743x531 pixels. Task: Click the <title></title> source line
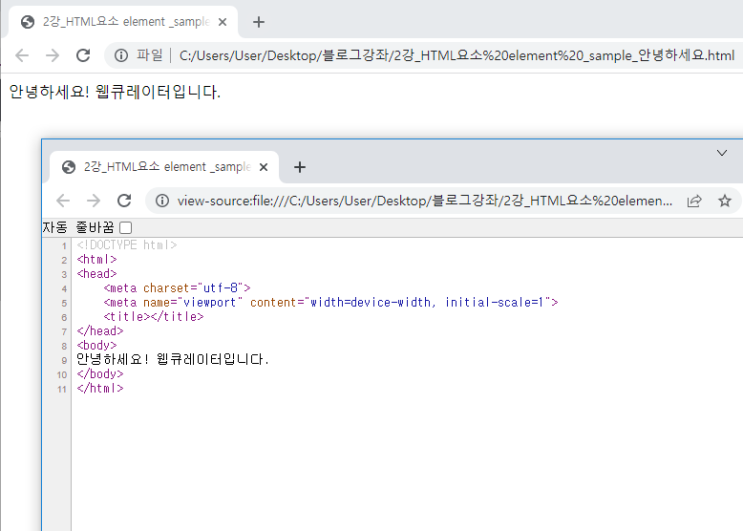tap(154, 316)
